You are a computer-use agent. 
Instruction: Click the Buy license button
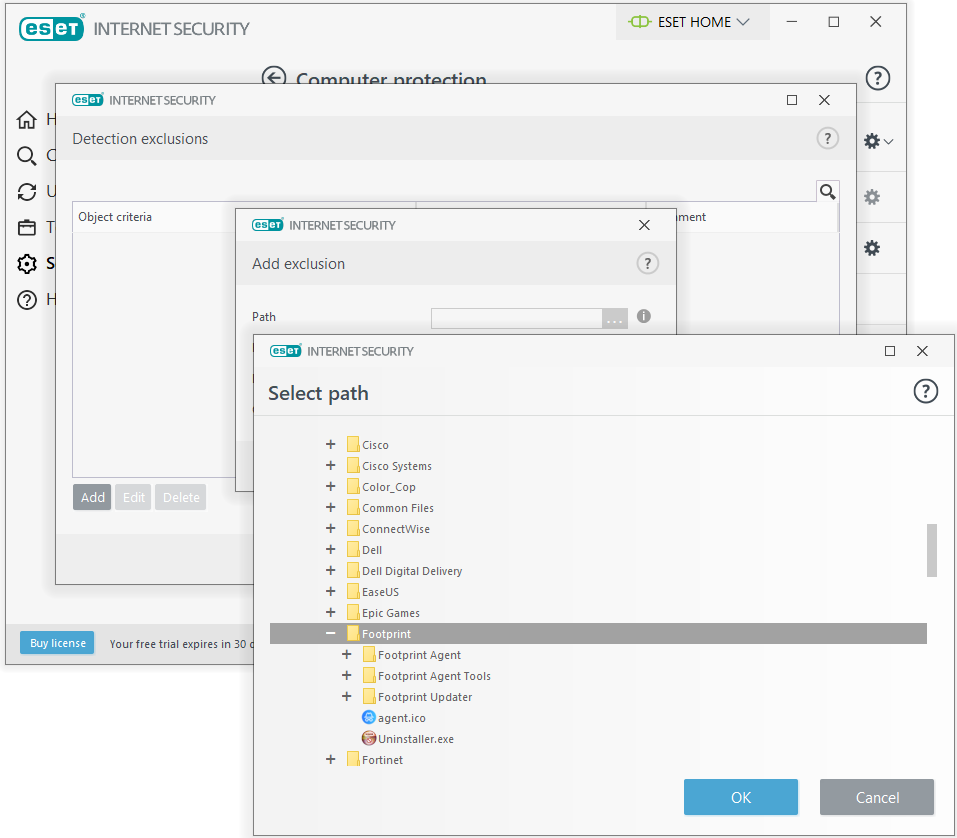pos(57,643)
